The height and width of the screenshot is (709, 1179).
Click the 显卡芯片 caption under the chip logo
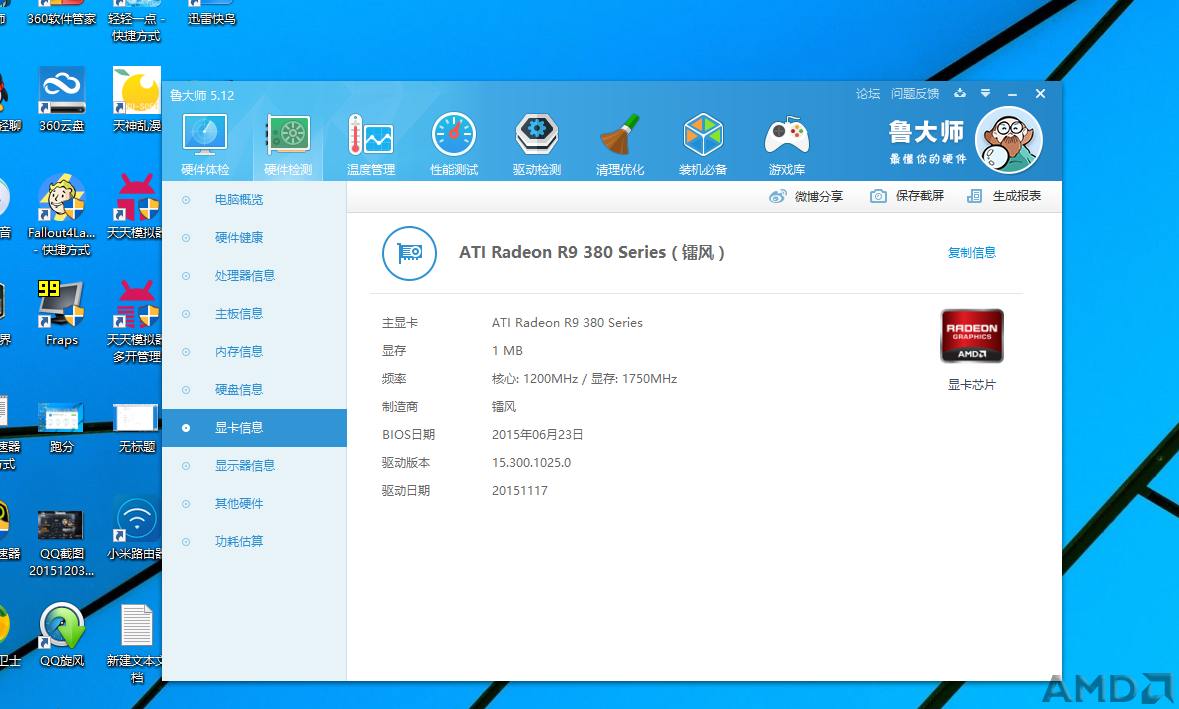971,385
